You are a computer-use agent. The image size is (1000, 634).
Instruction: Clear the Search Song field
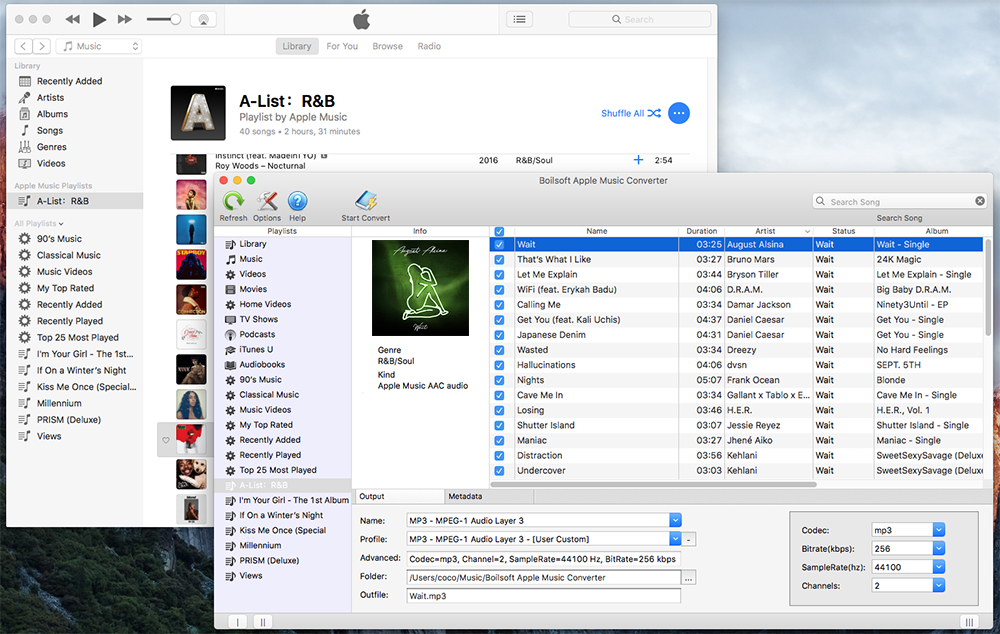pyautogui.click(x=980, y=201)
